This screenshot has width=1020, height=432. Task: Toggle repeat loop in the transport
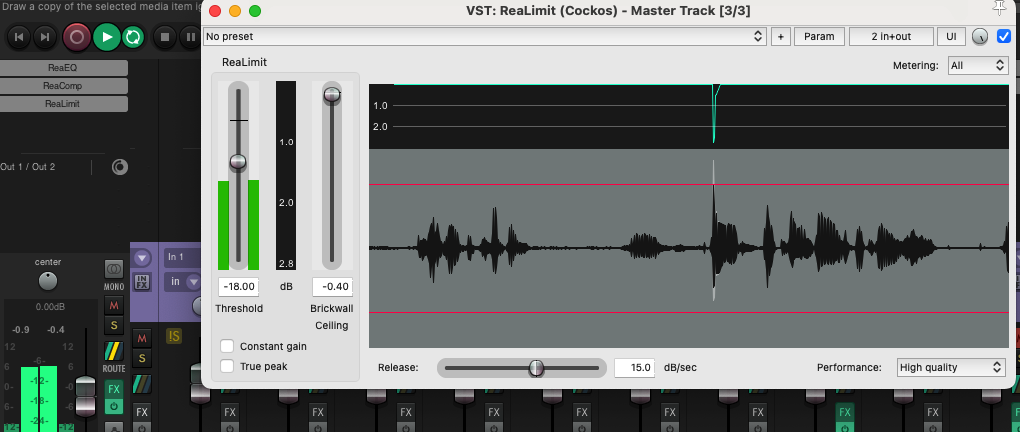pos(133,37)
